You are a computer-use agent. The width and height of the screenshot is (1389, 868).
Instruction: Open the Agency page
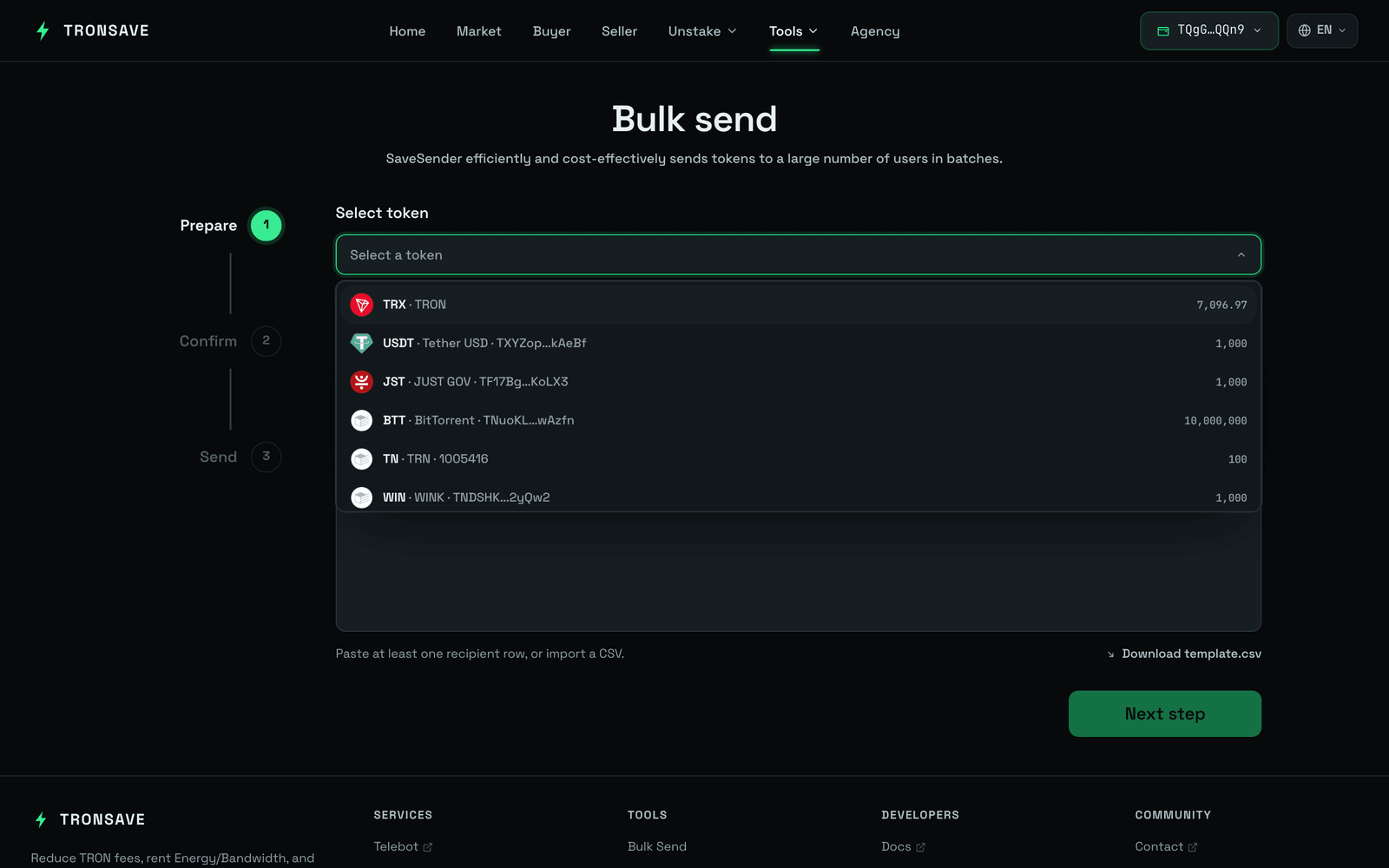pos(875,31)
